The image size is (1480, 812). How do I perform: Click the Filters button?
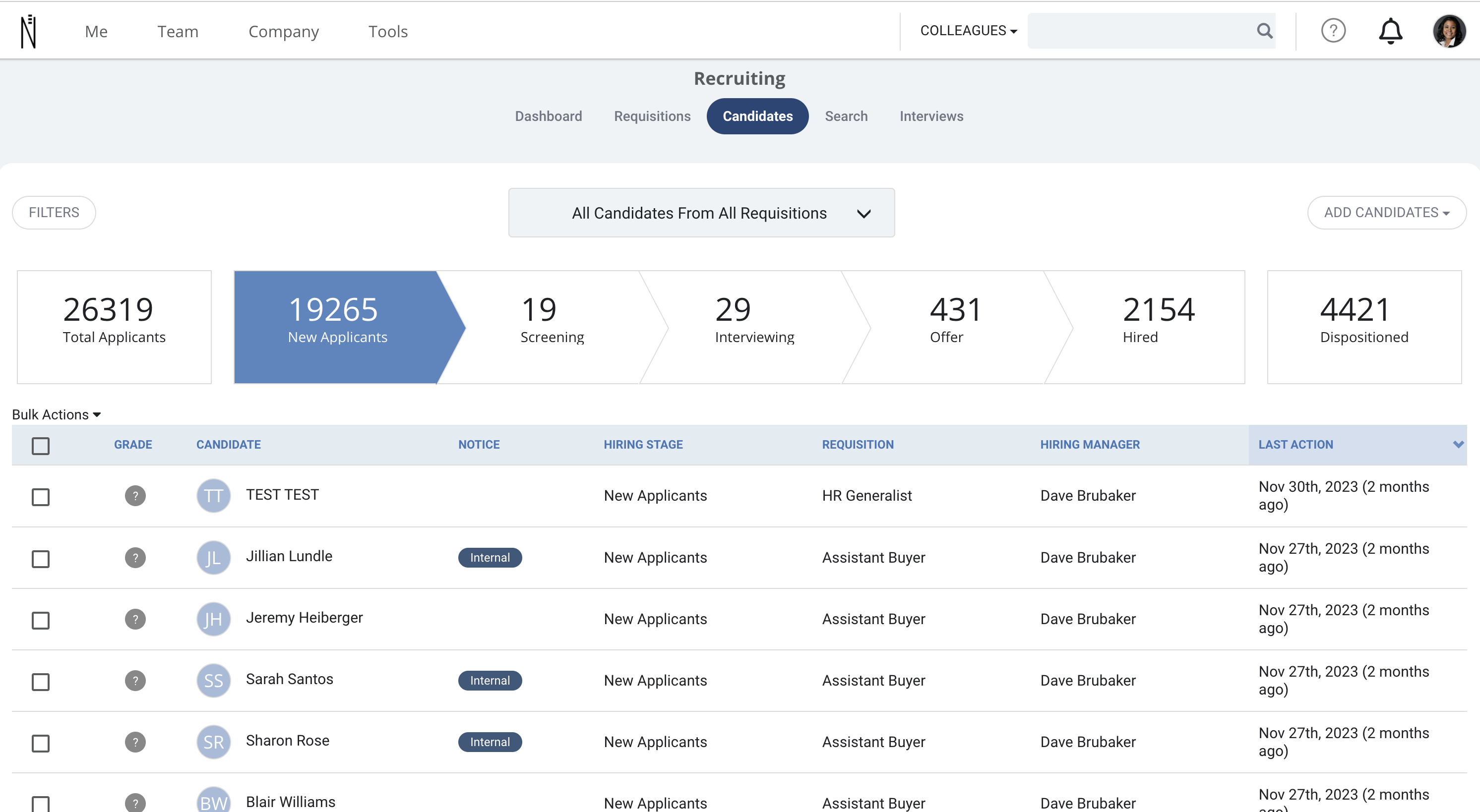[x=54, y=213]
